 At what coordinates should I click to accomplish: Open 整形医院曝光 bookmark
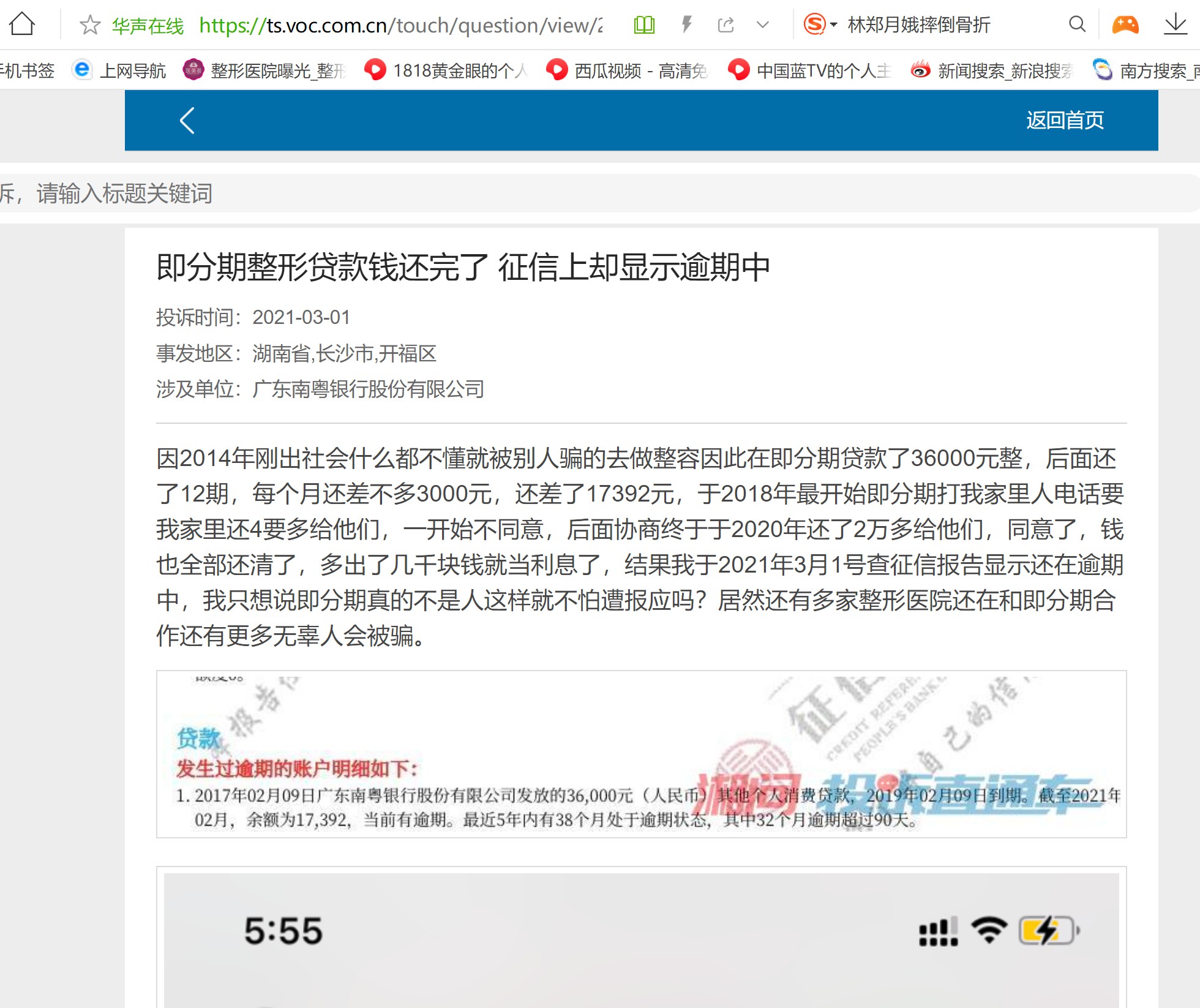pos(264,70)
